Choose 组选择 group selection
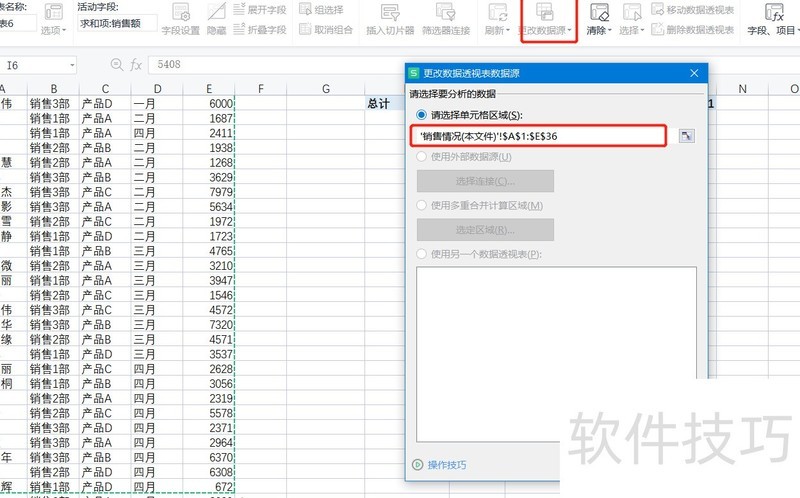The image size is (800, 498). (x=321, y=10)
